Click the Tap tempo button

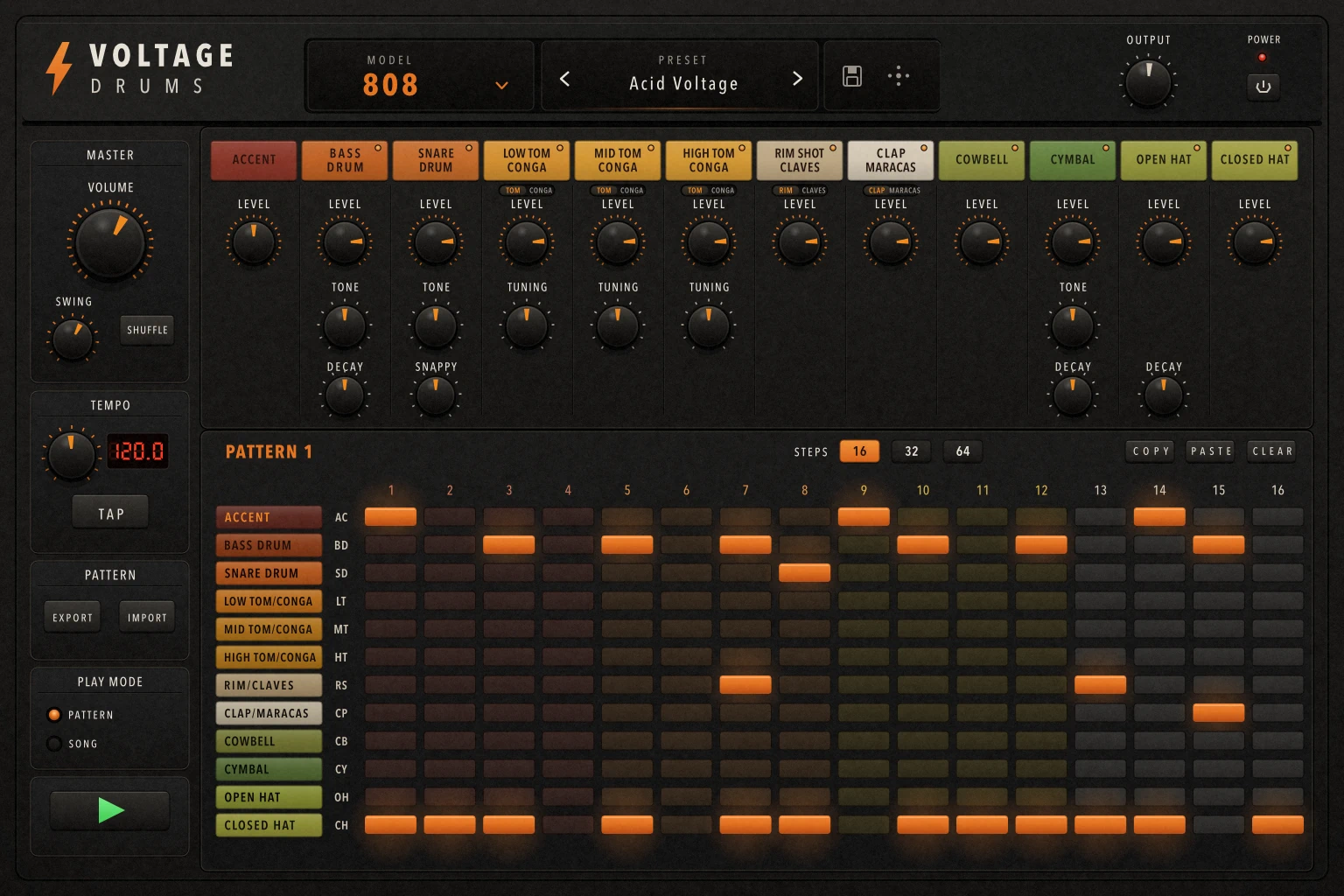110,513
